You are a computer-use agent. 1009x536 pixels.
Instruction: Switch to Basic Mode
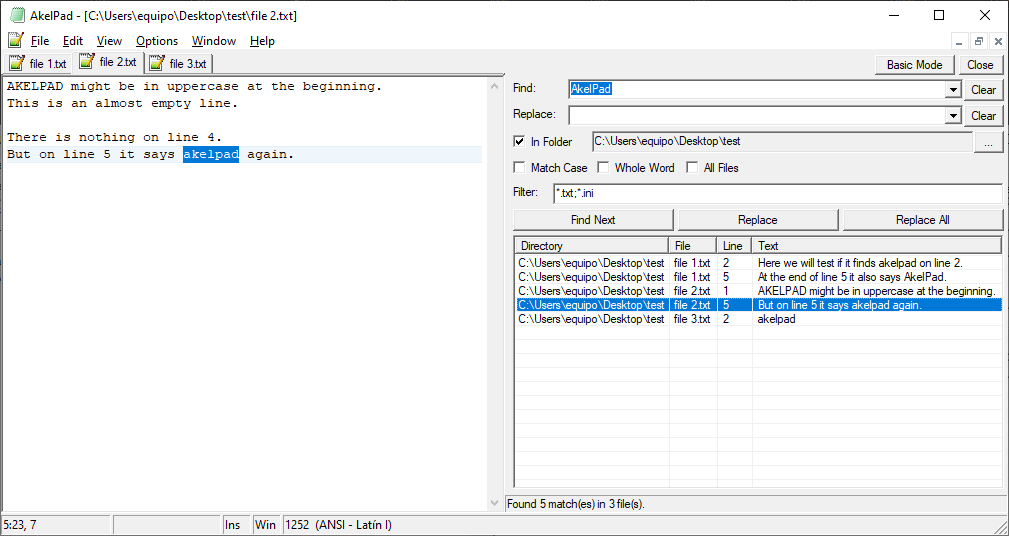pos(914,64)
